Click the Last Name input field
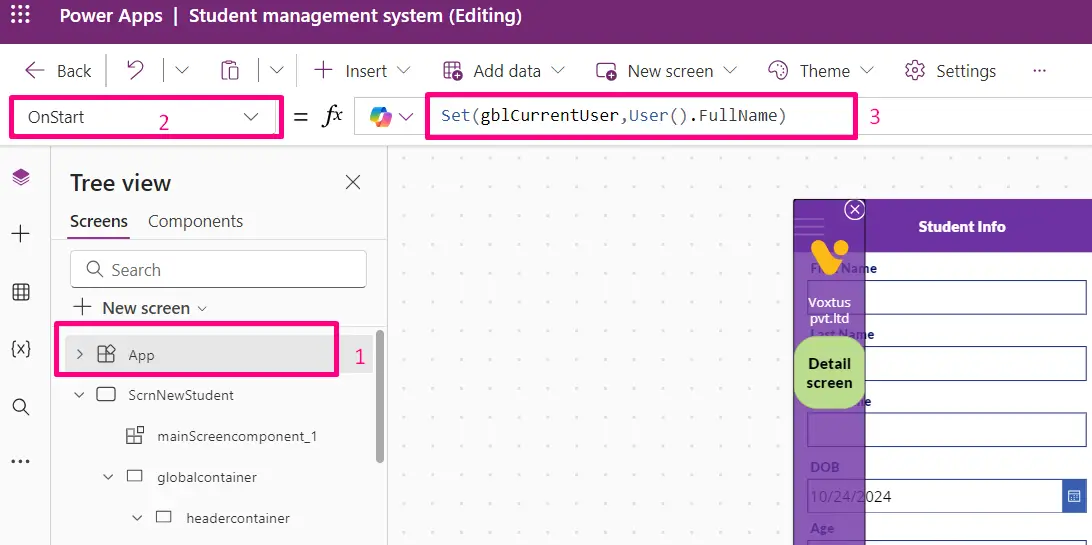Viewport: 1092px width, 545px height. [x=947, y=363]
